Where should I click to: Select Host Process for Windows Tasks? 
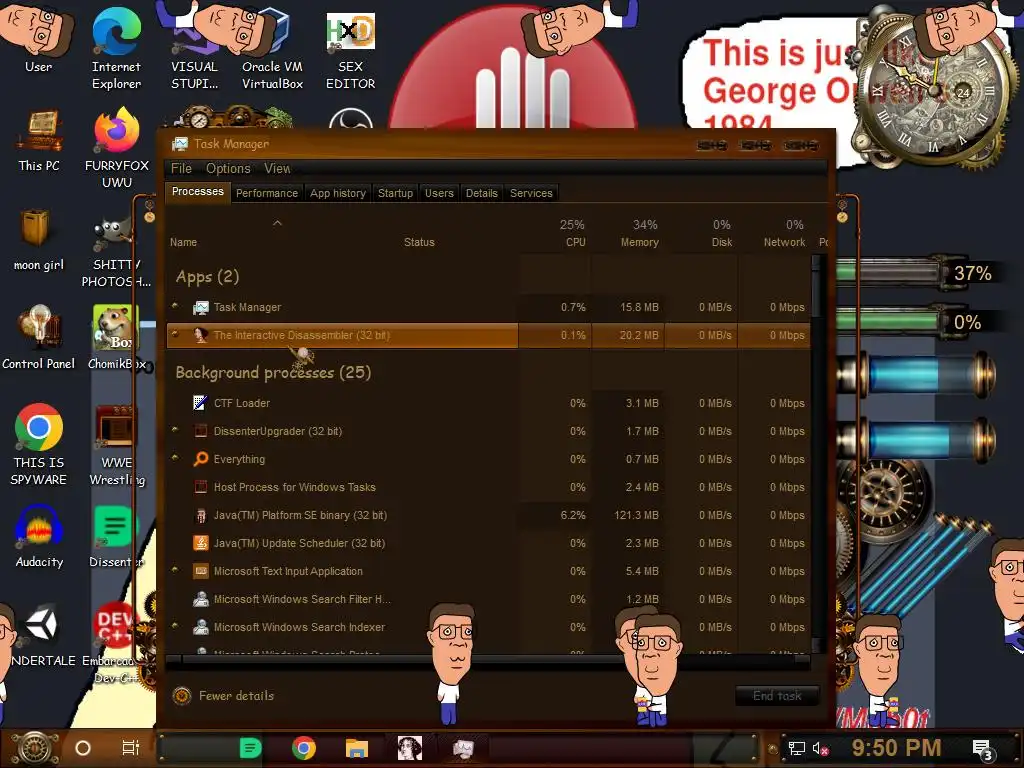(x=488, y=487)
